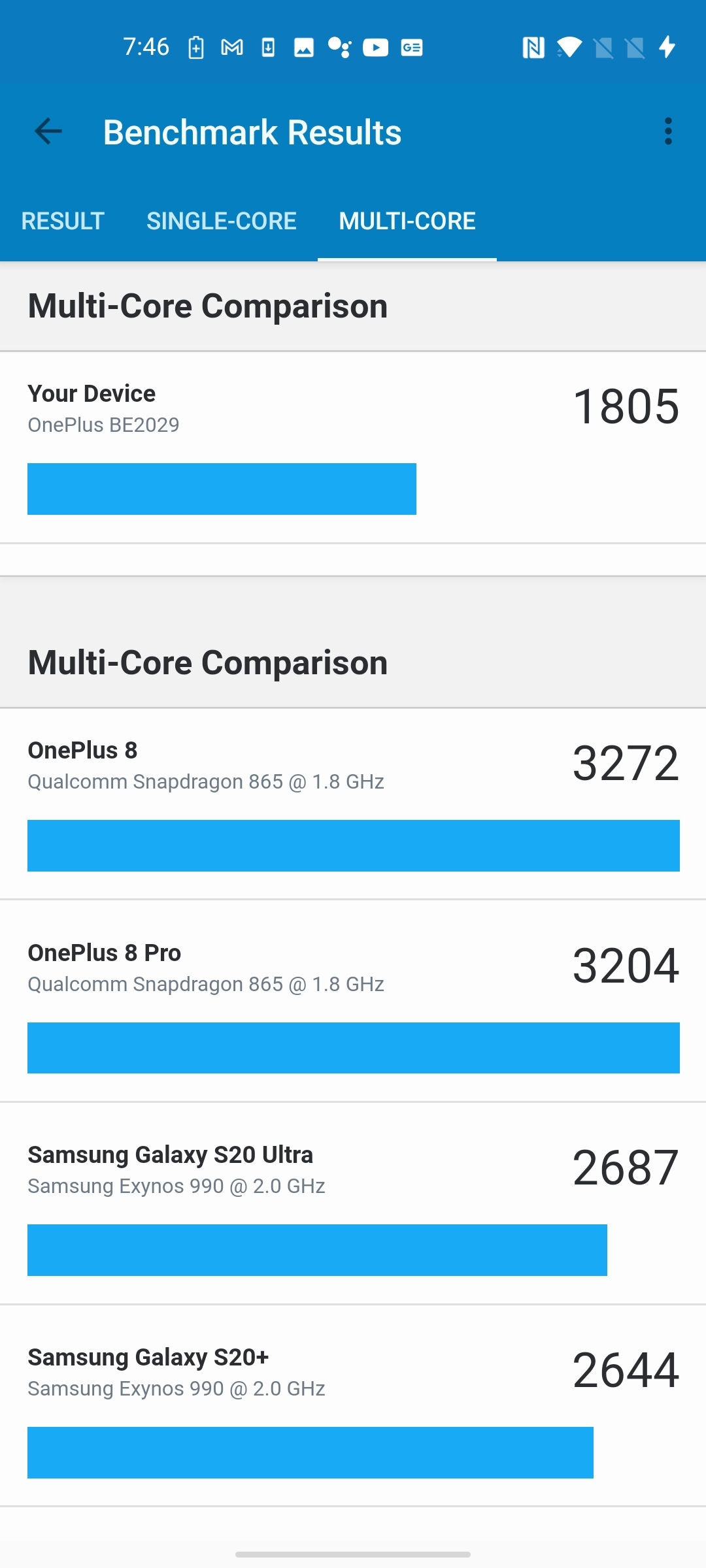Select the MULTI-CORE tab
Viewport: 706px width, 1568px height.
pyautogui.click(x=407, y=221)
